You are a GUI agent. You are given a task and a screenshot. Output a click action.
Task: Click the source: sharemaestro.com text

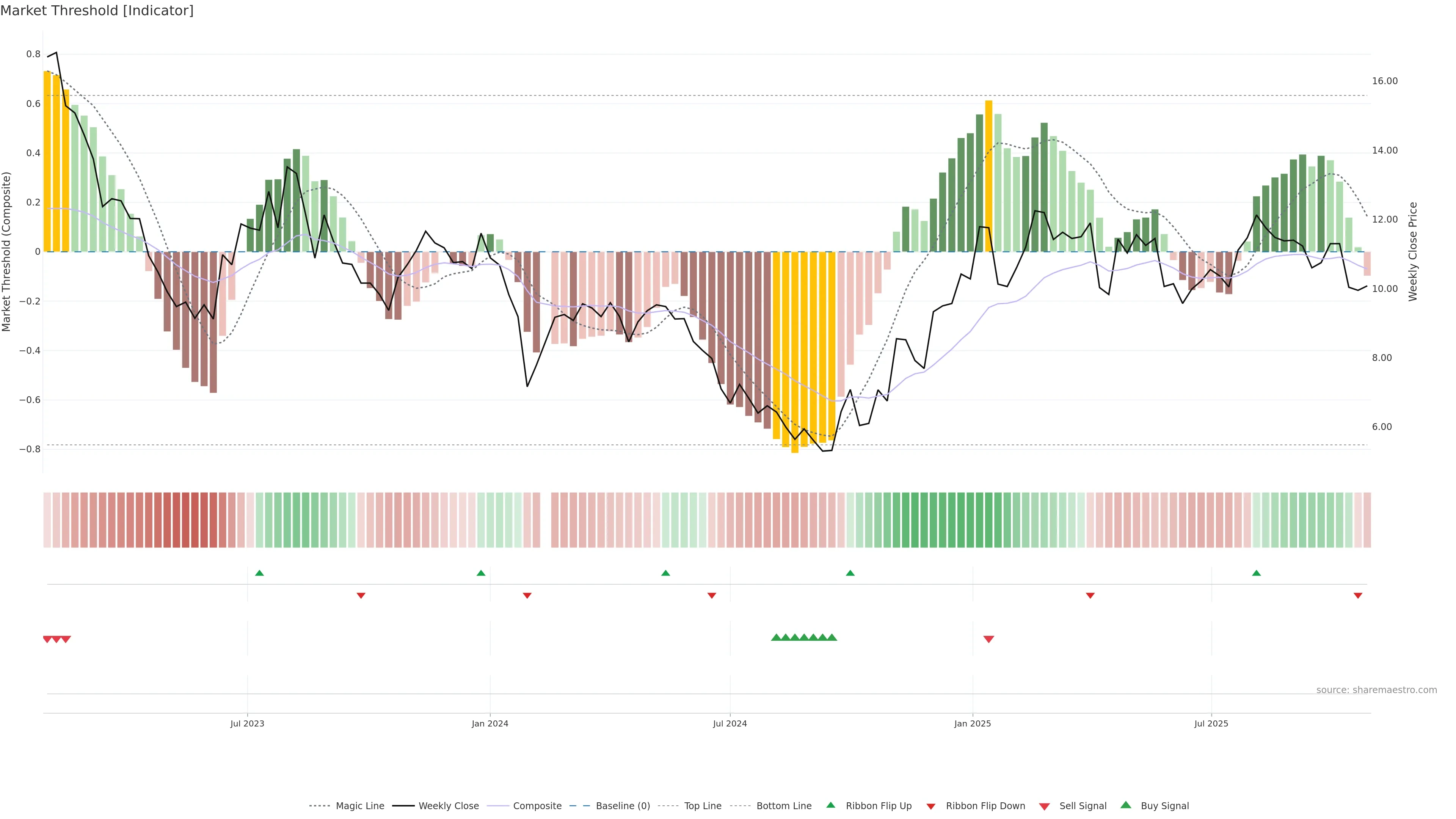[x=1376, y=690]
